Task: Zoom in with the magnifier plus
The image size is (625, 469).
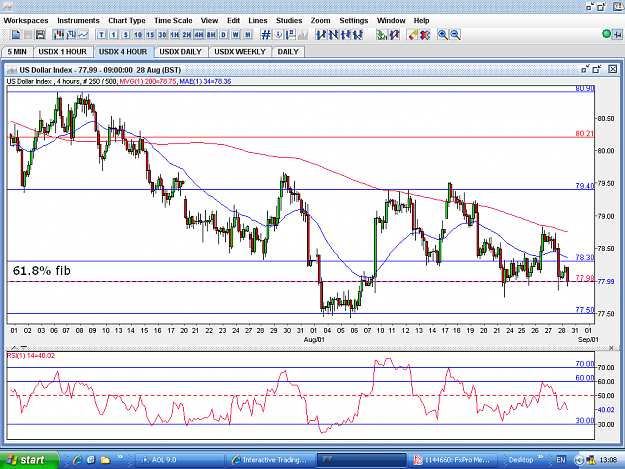Action: point(442,35)
